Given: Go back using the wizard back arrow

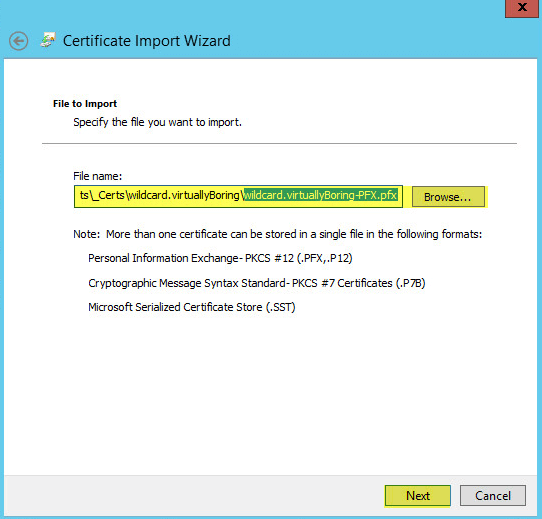Looking at the screenshot, I should click(18, 41).
